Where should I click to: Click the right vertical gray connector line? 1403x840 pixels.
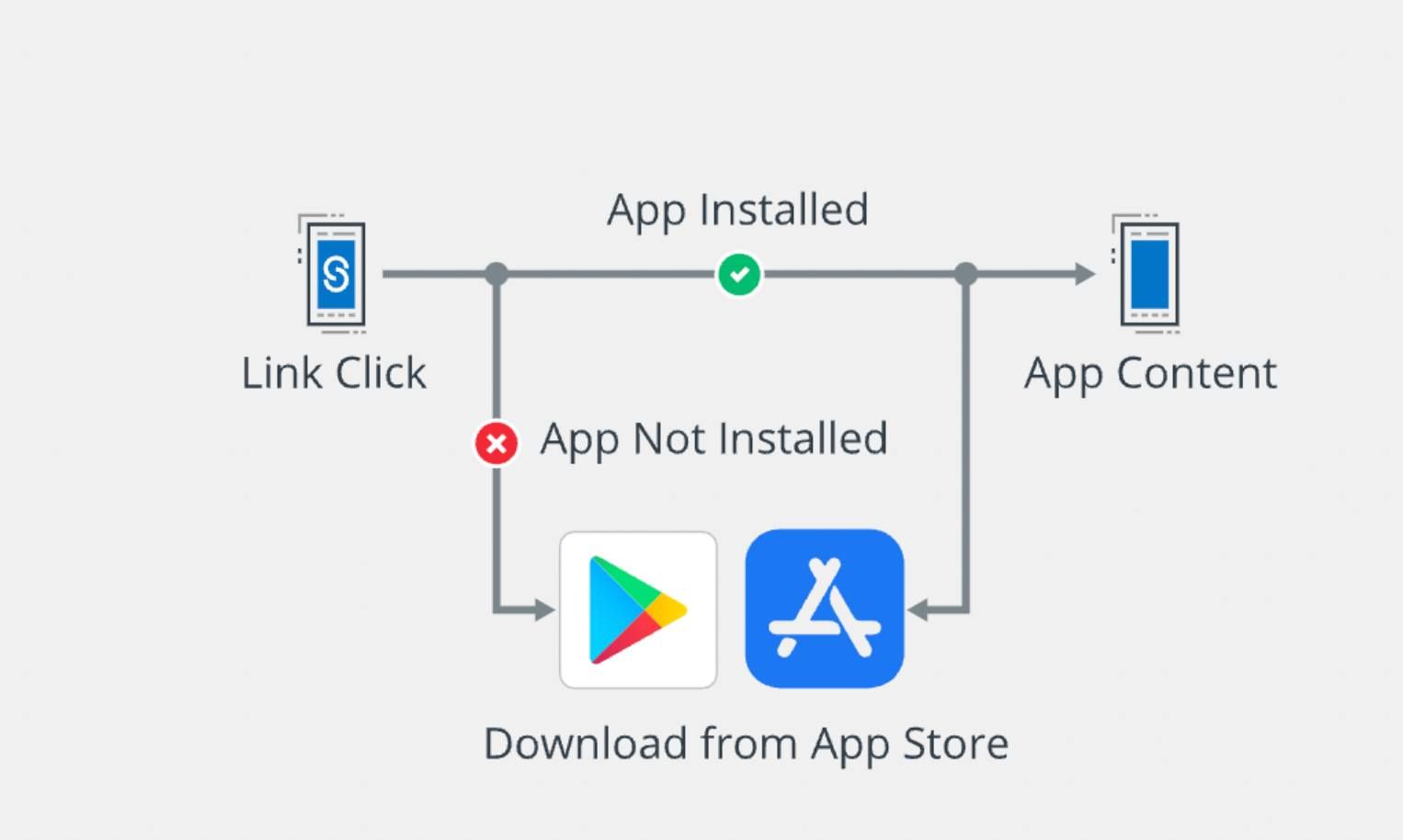(x=966, y=441)
